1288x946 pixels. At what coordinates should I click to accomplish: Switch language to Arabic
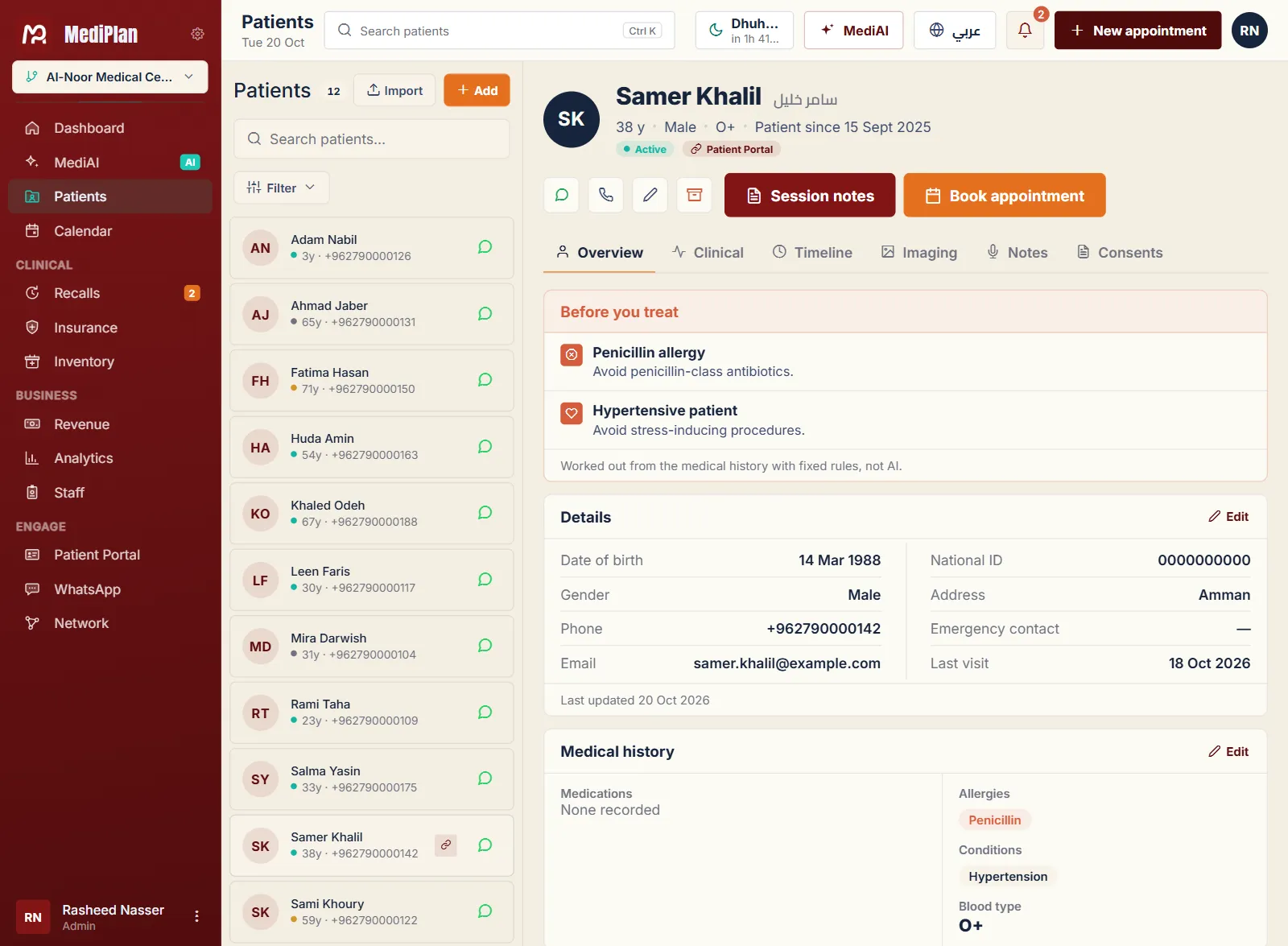pyautogui.click(x=955, y=31)
